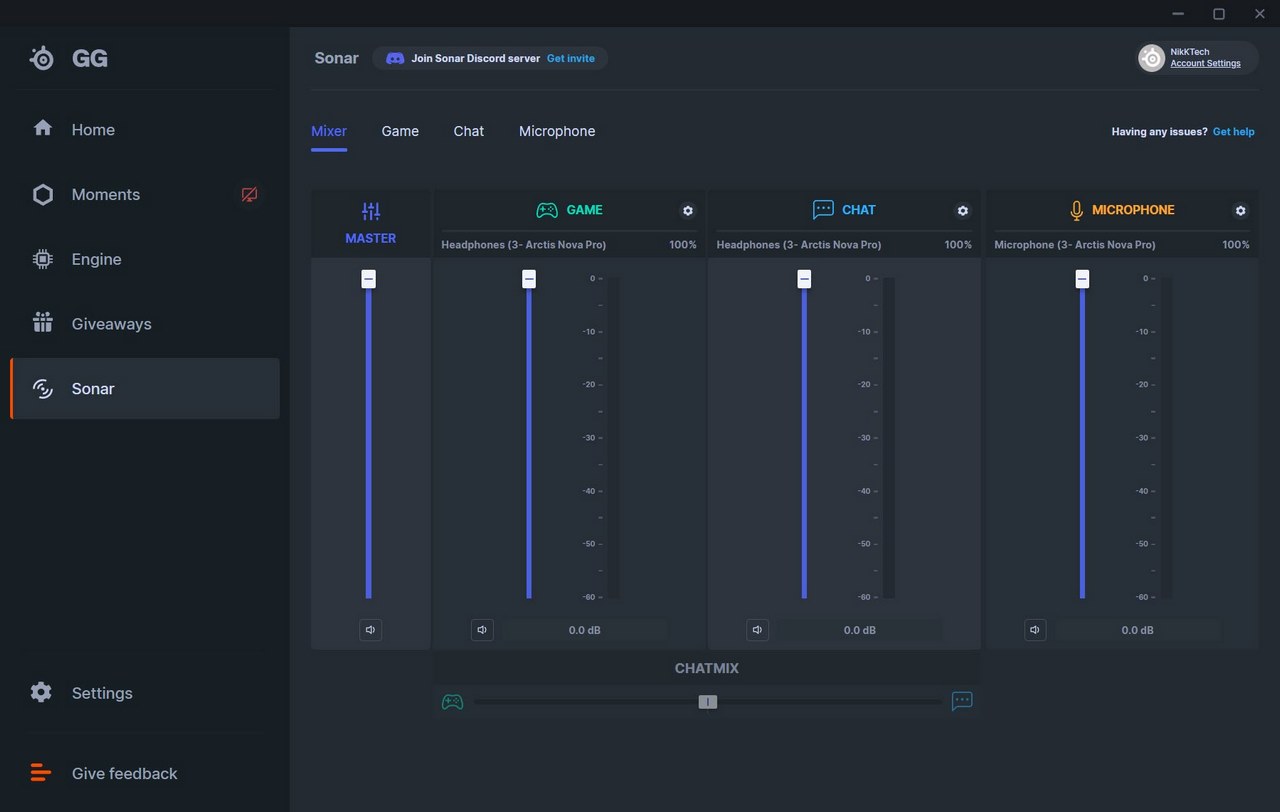1280x812 pixels.
Task: Open Chat channel settings gear
Action: tap(962, 211)
